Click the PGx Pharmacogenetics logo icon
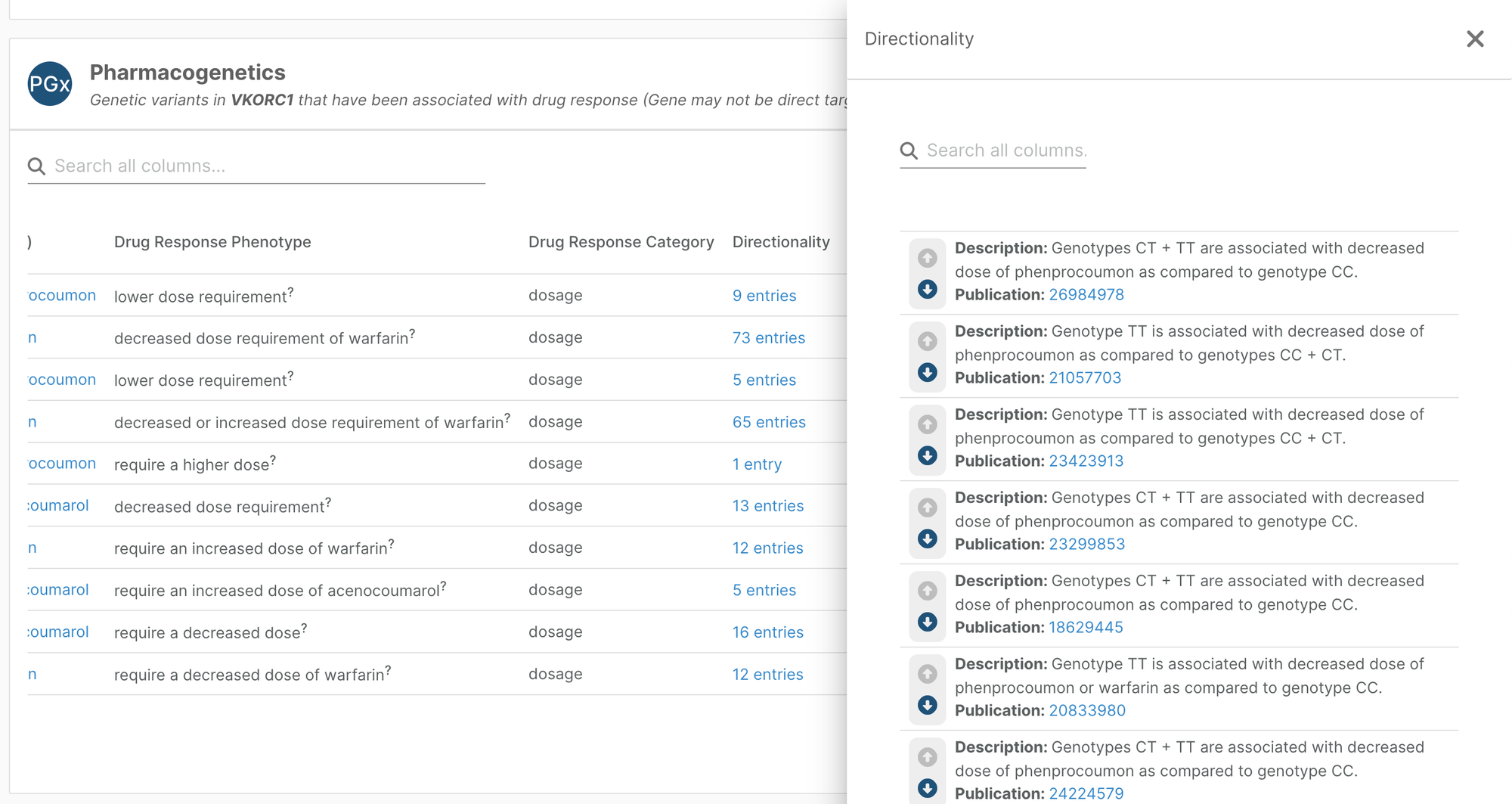The width and height of the screenshot is (1512, 804). [x=50, y=84]
